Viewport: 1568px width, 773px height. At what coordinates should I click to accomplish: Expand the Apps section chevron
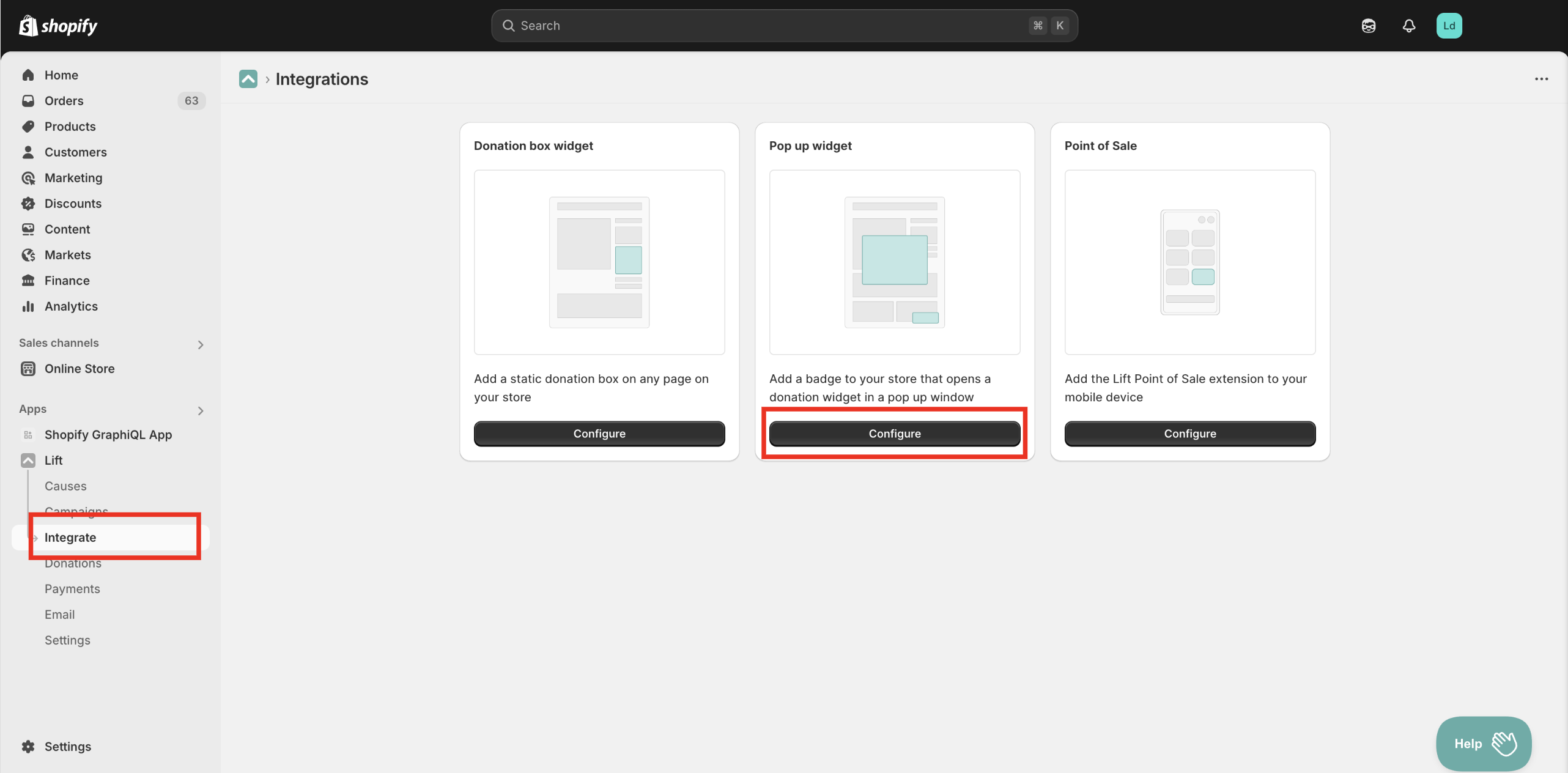pyautogui.click(x=201, y=411)
